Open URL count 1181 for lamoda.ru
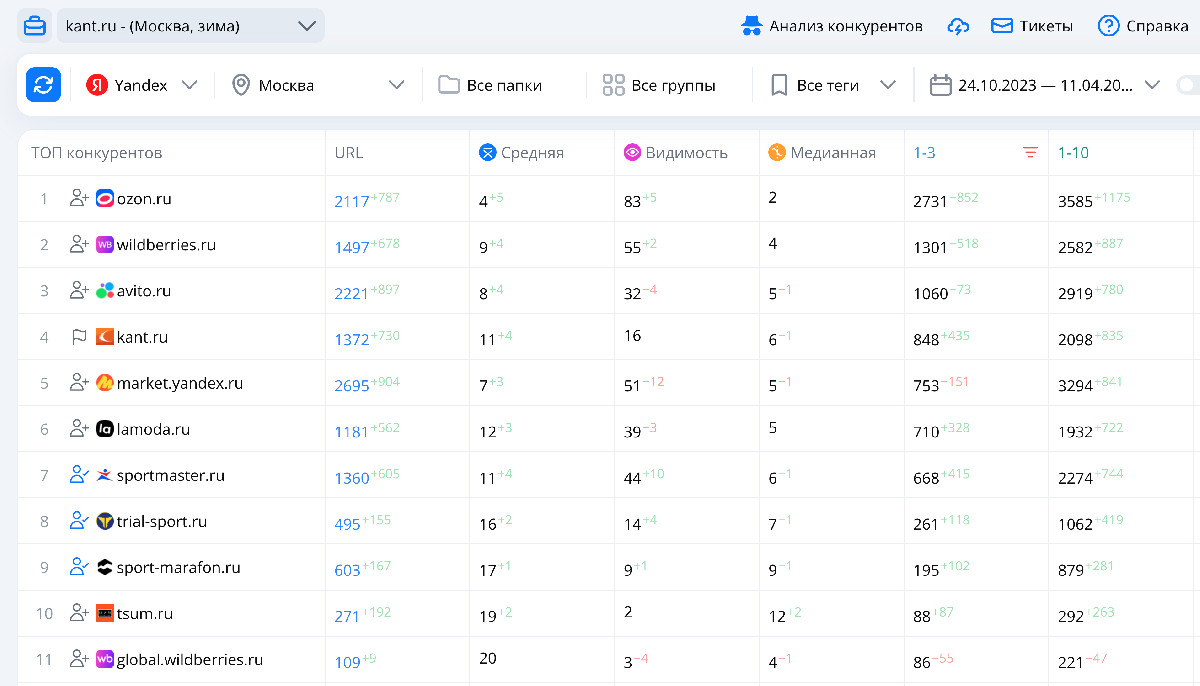The height and width of the screenshot is (686, 1200). (x=352, y=431)
